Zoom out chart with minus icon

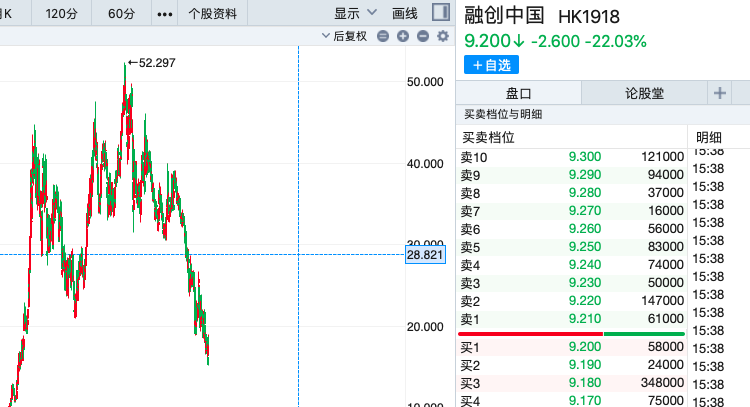tap(423, 36)
